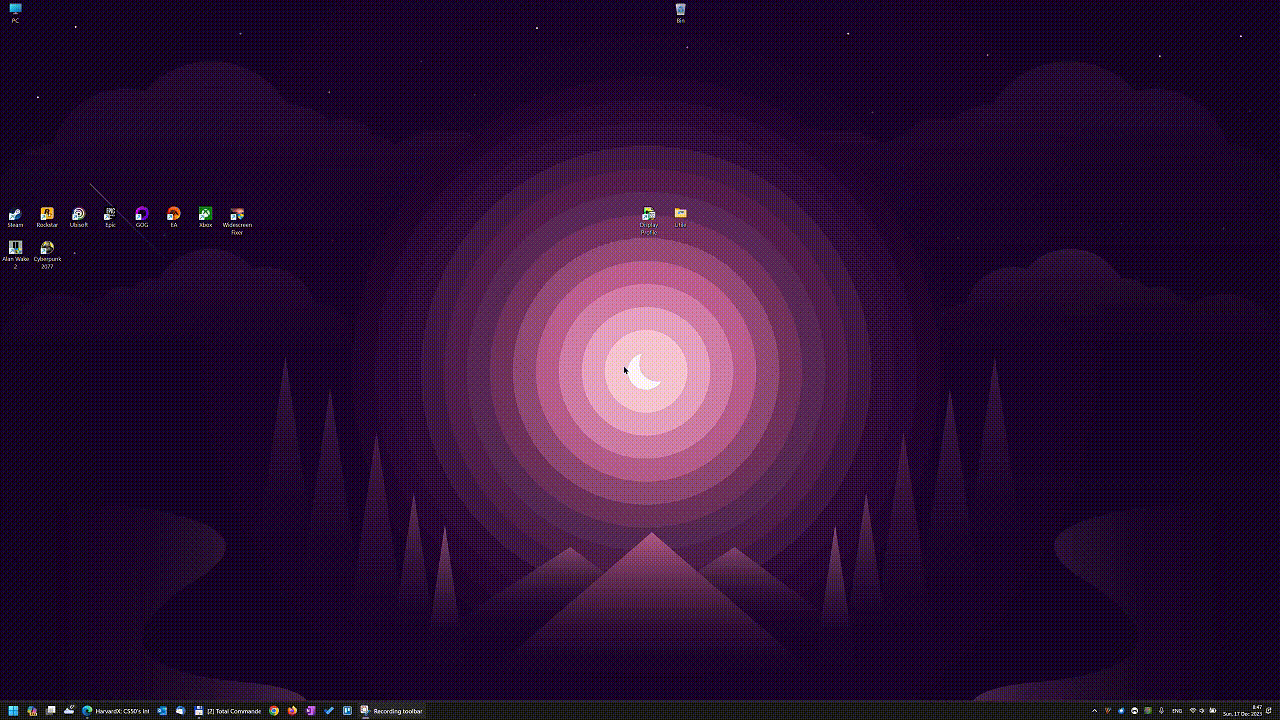1280x720 pixels.
Task: Launch the EA app shortcut
Action: pos(173,215)
